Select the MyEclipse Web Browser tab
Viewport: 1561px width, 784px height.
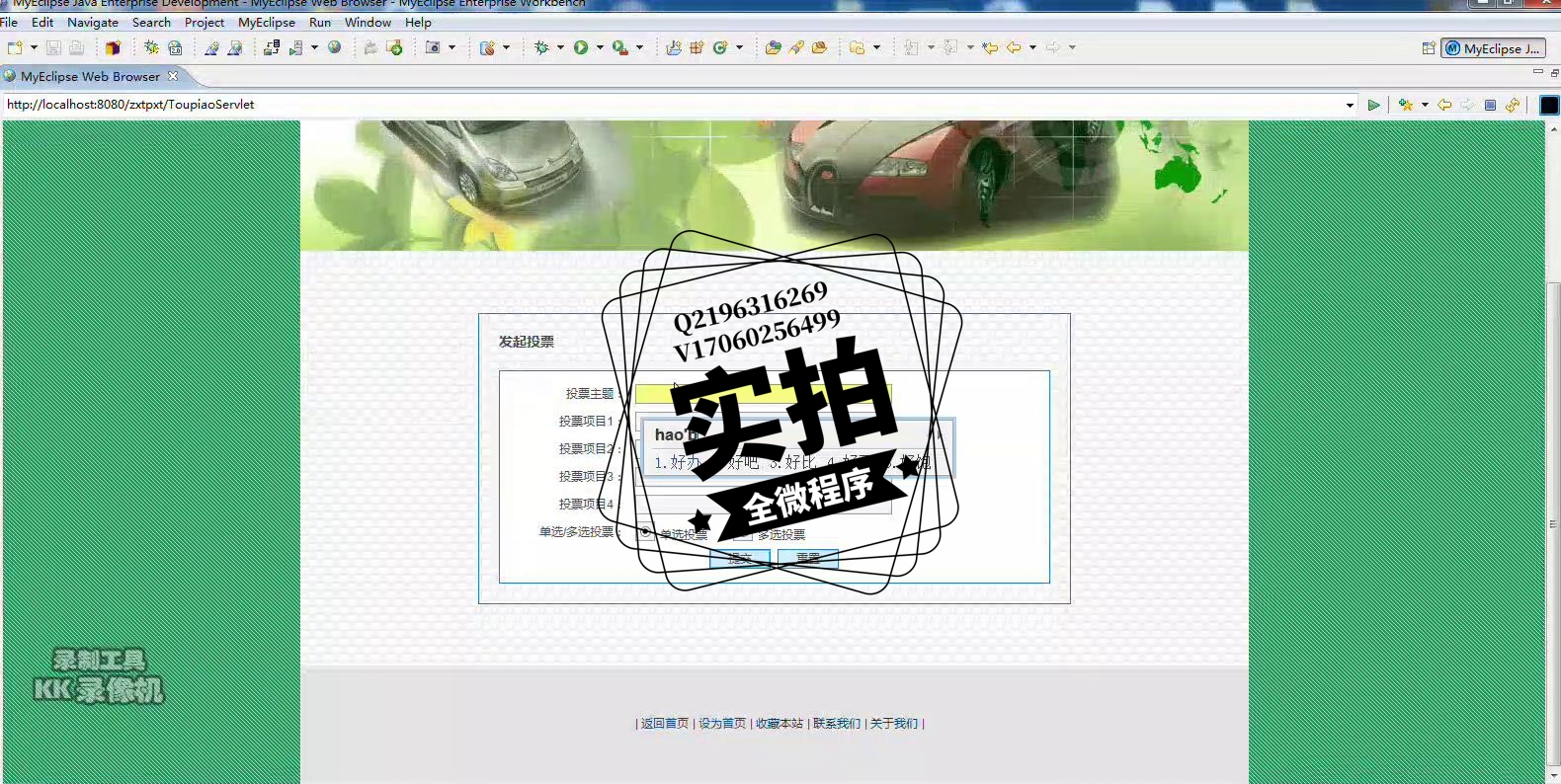pos(90,76)
